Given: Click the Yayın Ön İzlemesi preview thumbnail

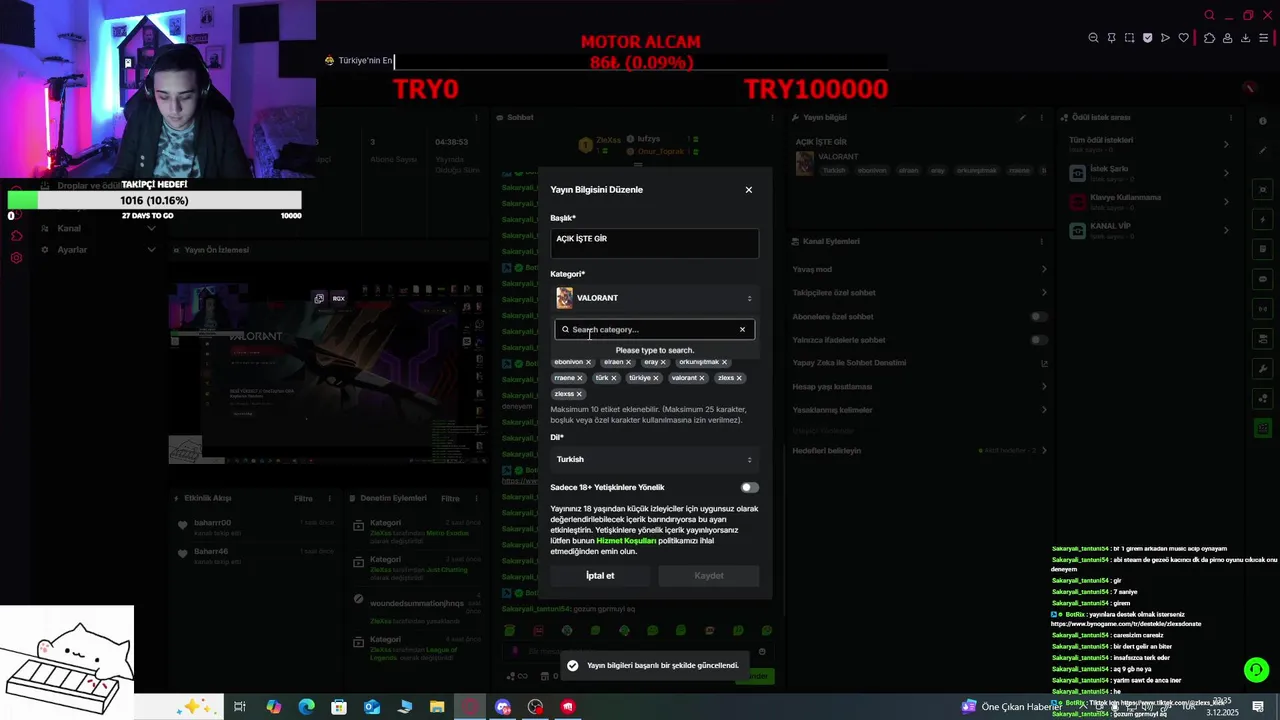Looking at the screenshot, I should (327, 374).
